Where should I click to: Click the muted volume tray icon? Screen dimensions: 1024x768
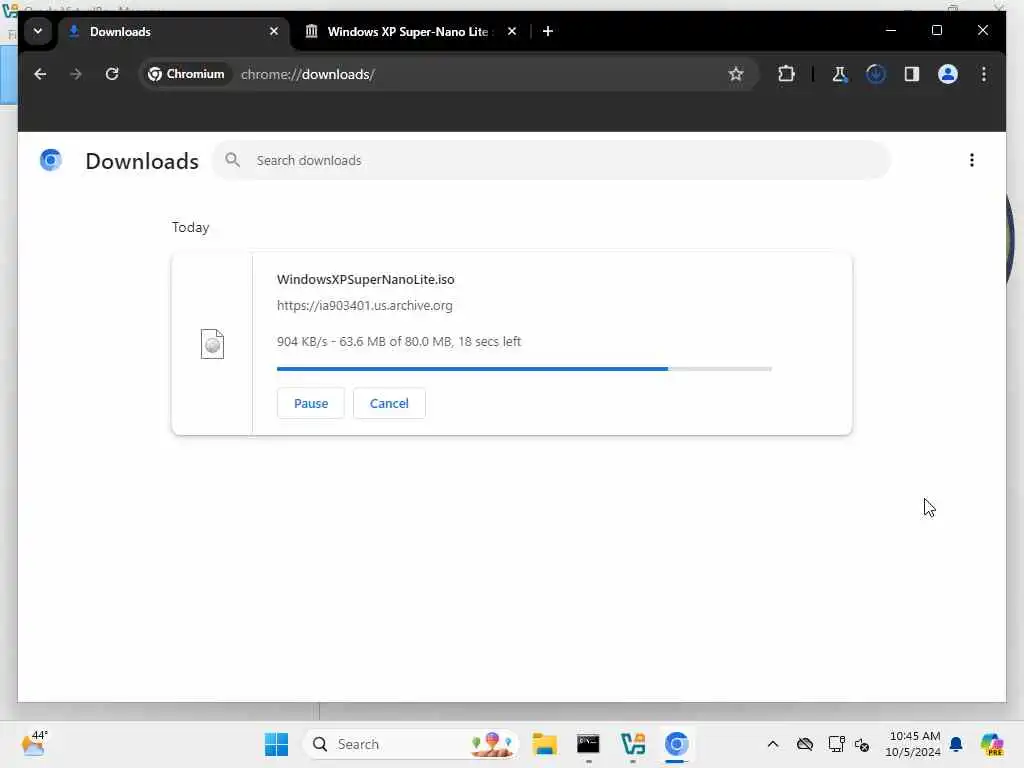tap(862, 744)
